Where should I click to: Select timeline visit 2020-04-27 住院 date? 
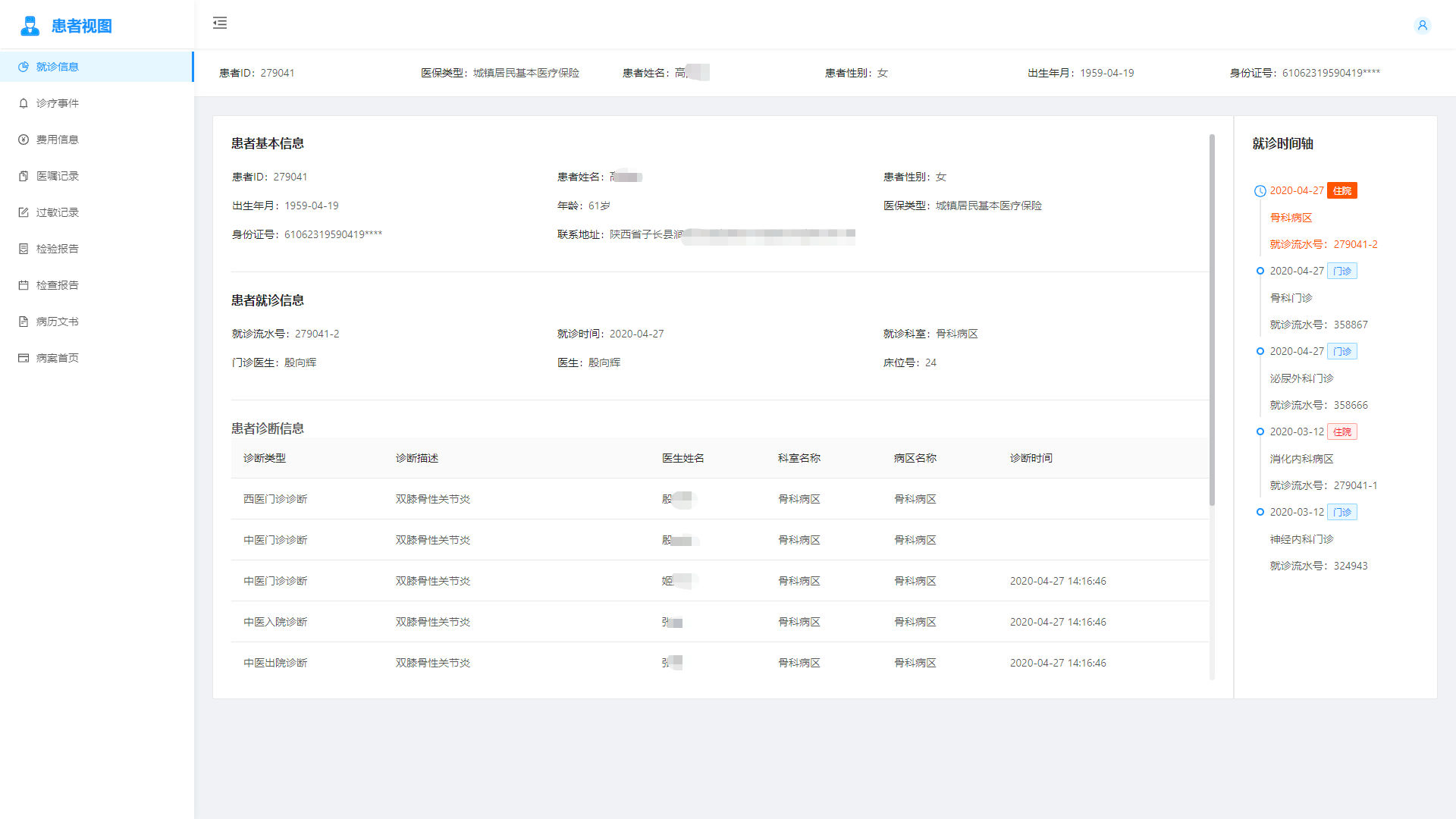[1297, 191]
